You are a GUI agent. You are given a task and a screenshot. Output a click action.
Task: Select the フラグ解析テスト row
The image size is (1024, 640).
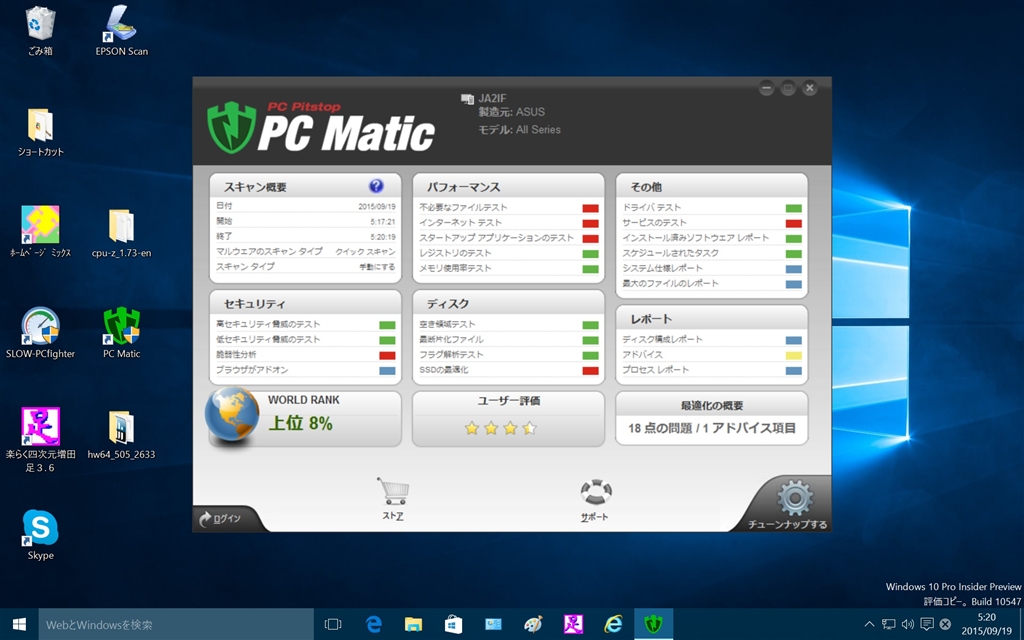(509, 355)
